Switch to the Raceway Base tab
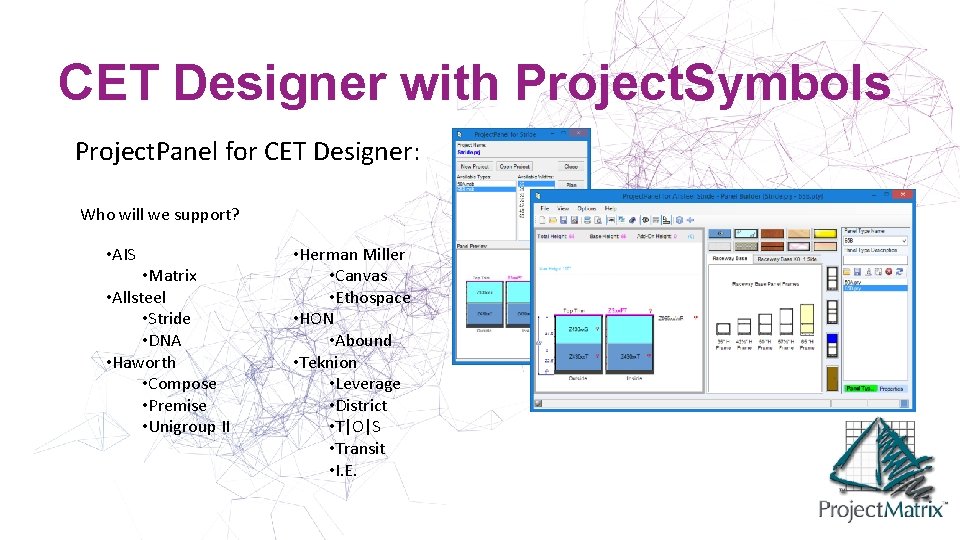 730,259
